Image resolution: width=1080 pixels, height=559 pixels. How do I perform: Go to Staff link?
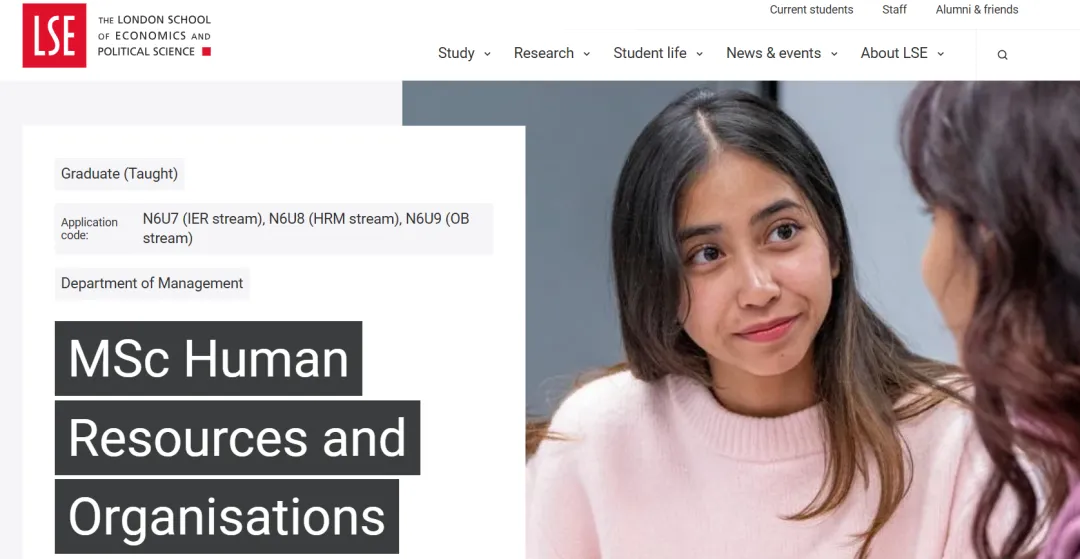pyautogui.click(x=894, y=10)
